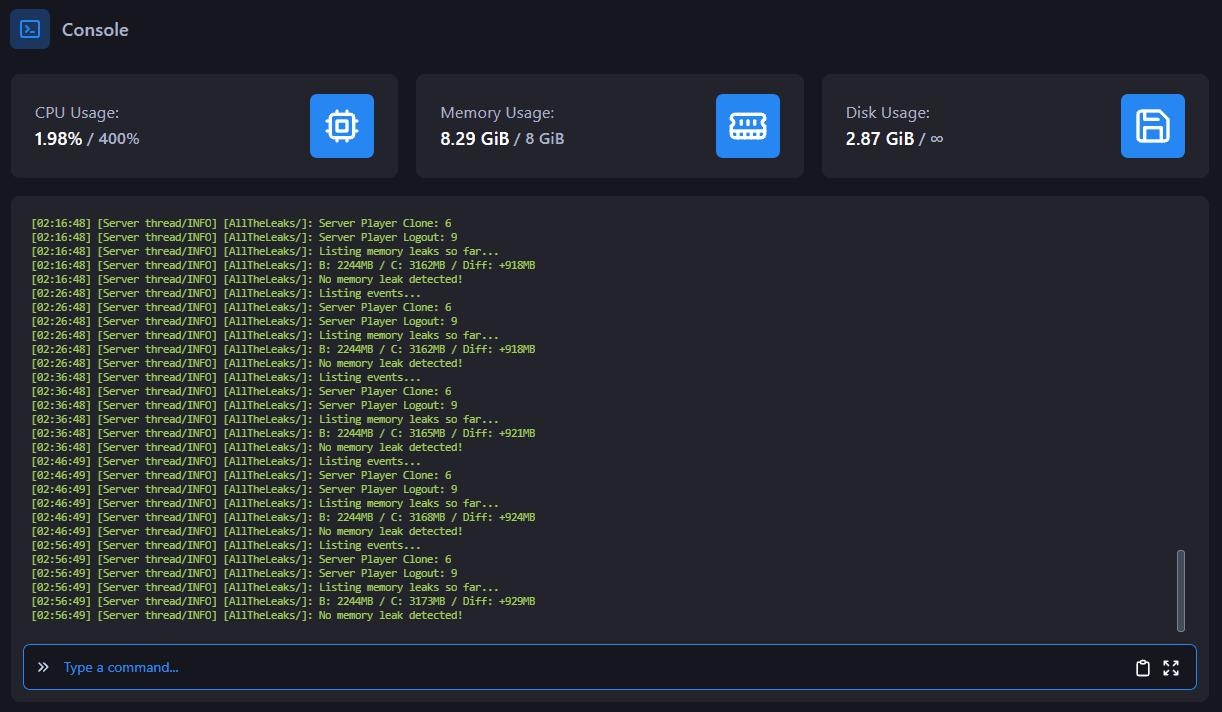Click the "/ 8 GiB" memory limit text

[x=539, y=139]
